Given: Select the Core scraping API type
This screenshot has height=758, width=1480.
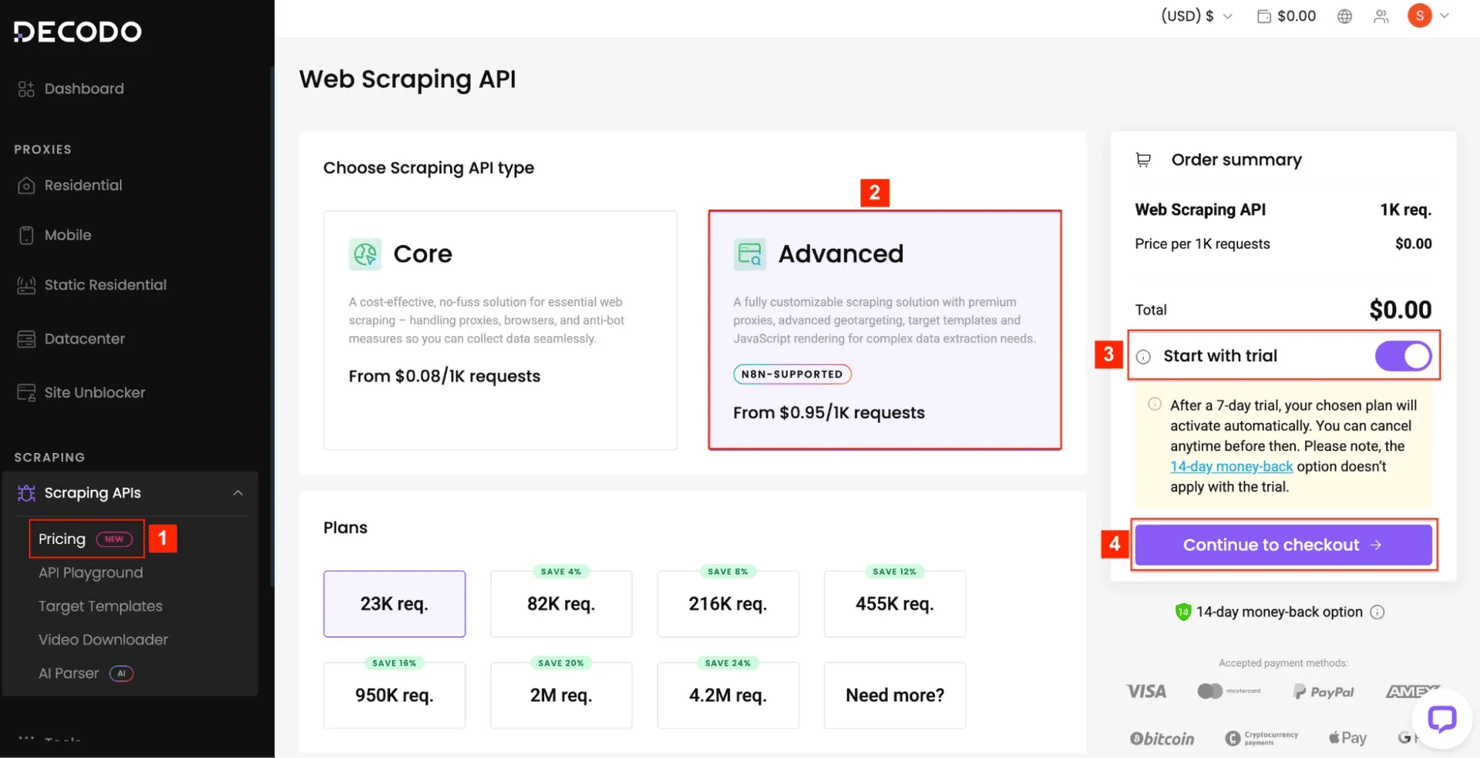Looking at the screenshot, I should [x=500, y=330].
